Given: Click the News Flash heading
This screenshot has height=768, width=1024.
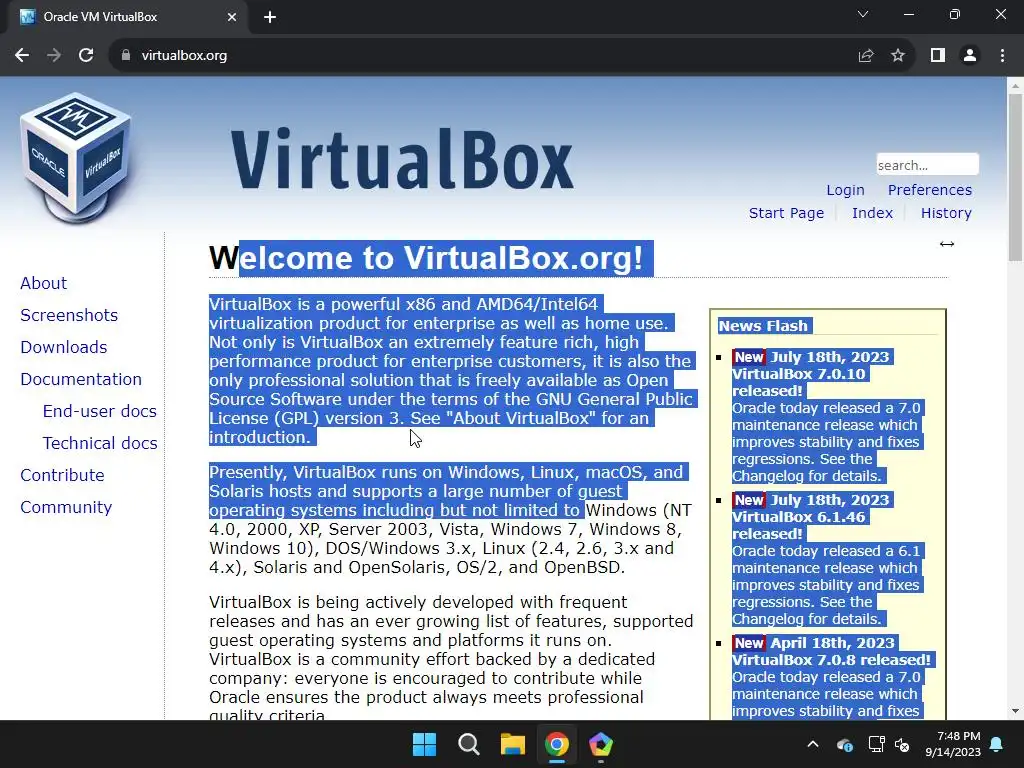Looking at the screenshot, I should [763, 326].
